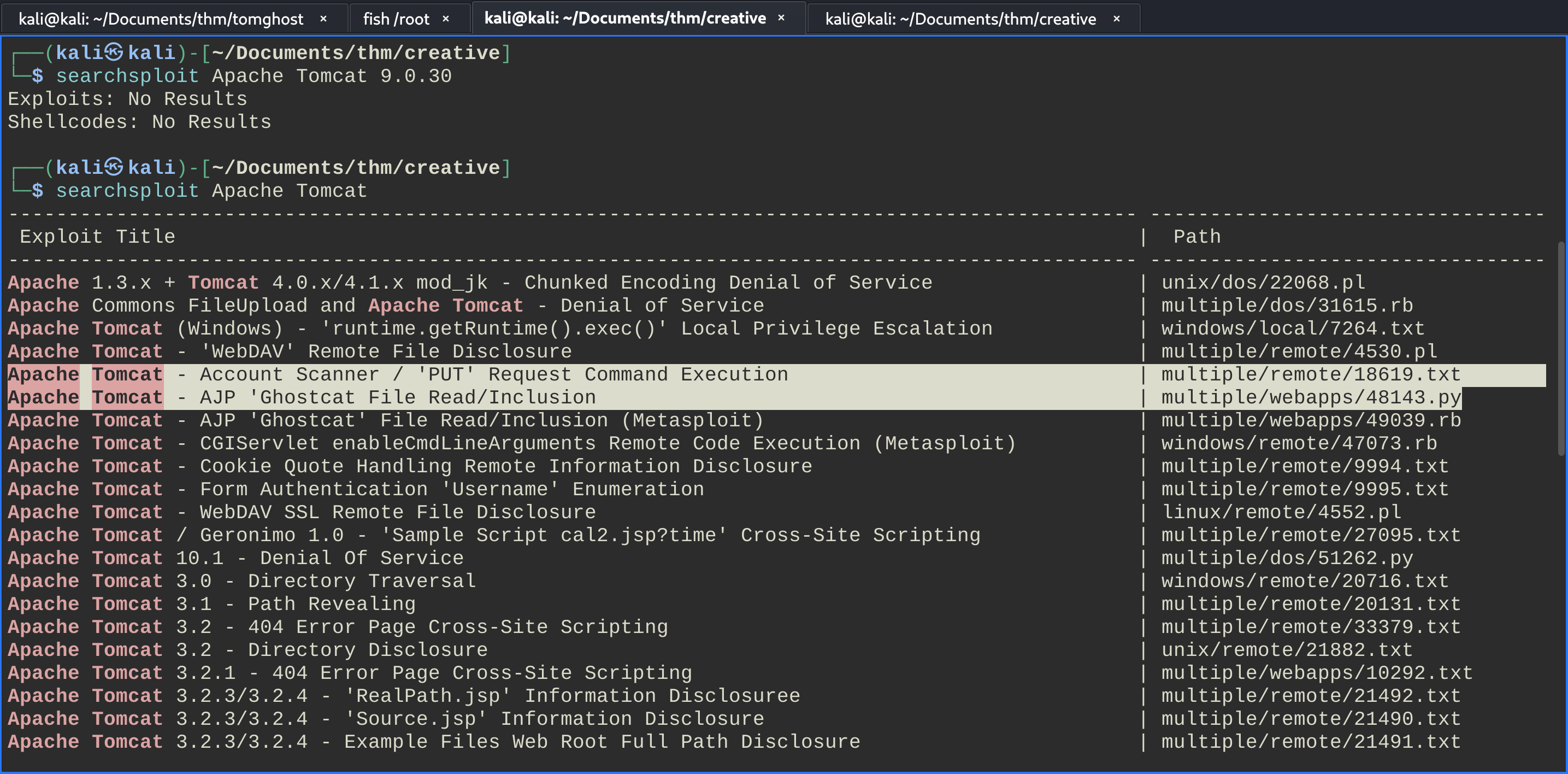Click path multiple/remote/9994.txt
Image resolution: width=1568 pixels, height=774 pixels.
[1305, 466]
